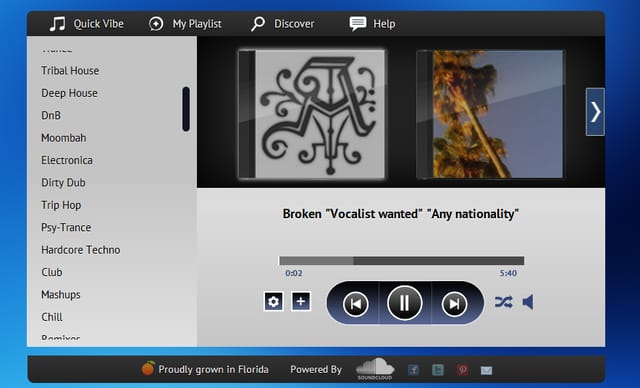Skip to the next track
Image resolution: width=640 pixels, height=388 pixels.
454,304
